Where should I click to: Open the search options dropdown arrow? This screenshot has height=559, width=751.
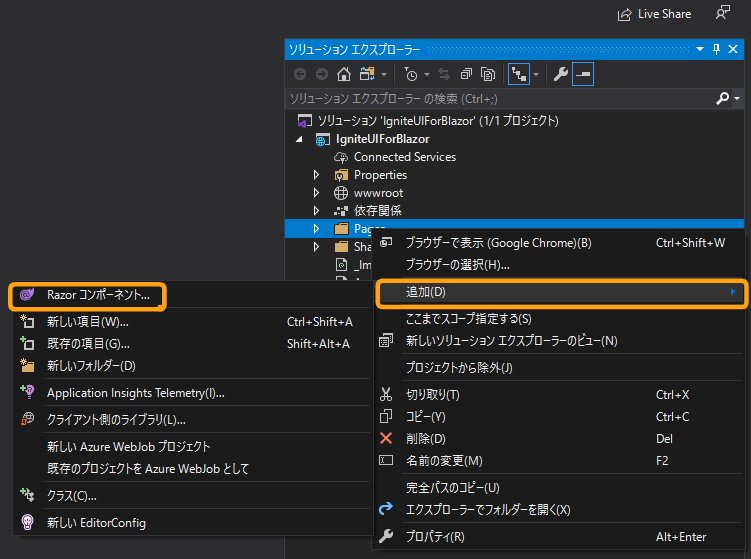(x=737, y=99)
